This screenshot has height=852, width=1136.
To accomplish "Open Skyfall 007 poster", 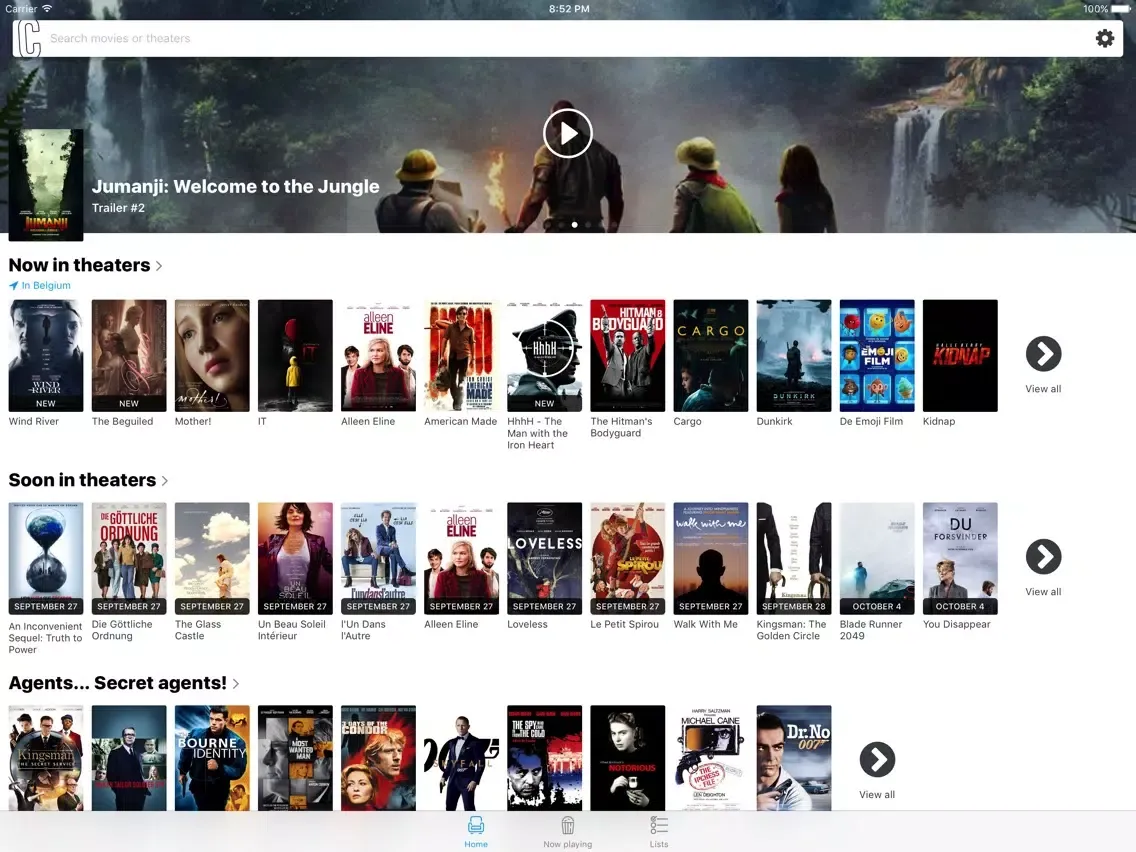I will tap(462, 758).
